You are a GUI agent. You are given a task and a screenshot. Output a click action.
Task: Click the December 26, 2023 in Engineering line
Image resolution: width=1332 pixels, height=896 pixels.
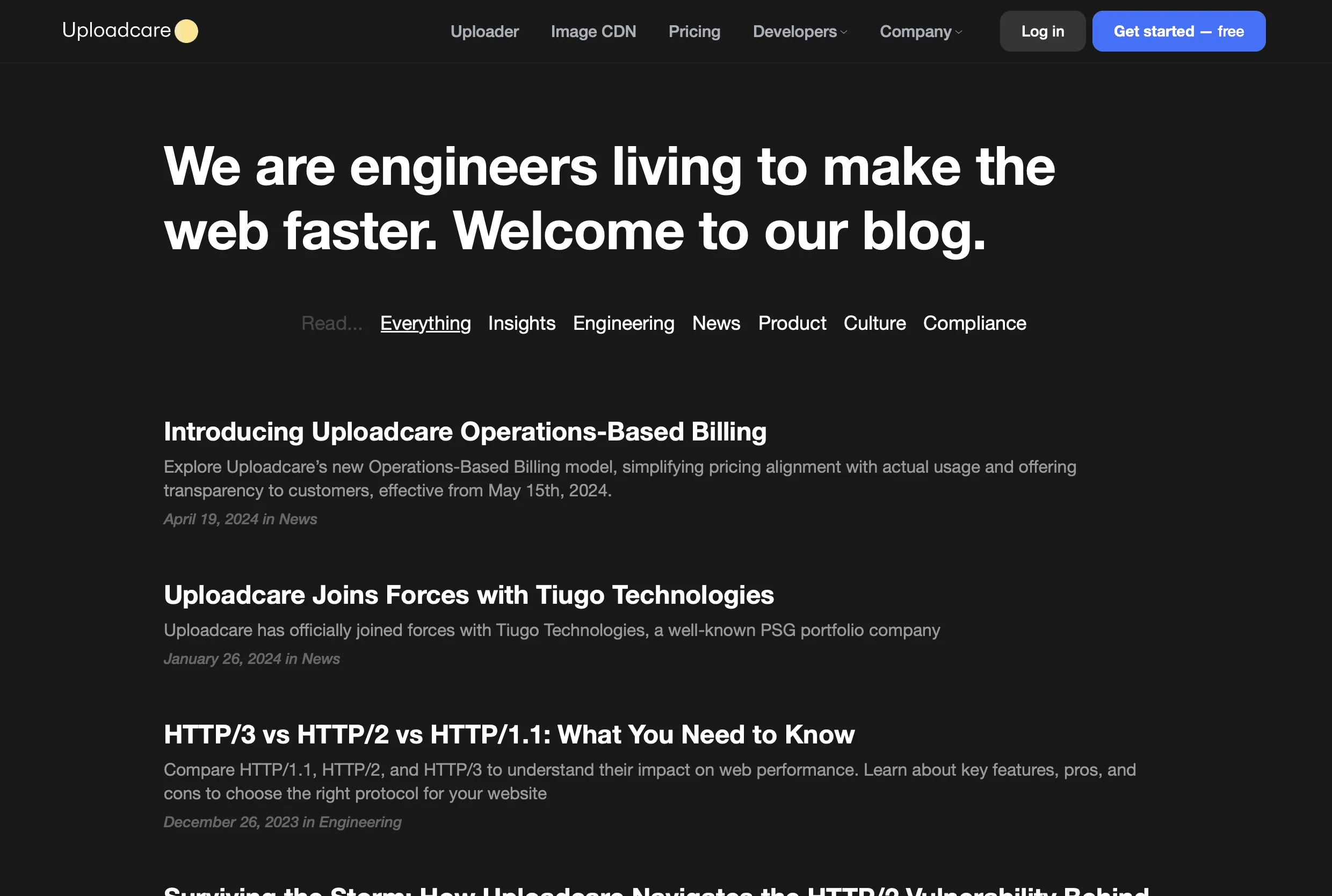coord(283,822)
